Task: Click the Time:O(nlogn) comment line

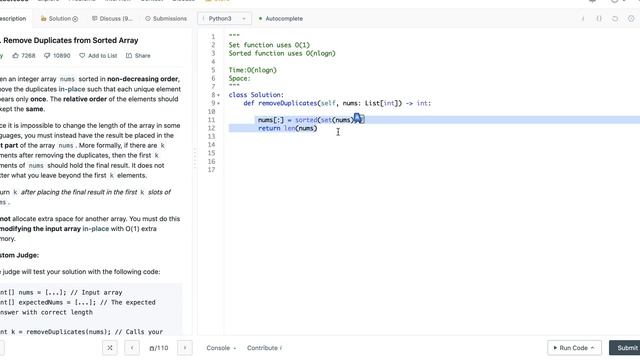Action: tap(253, 70)
